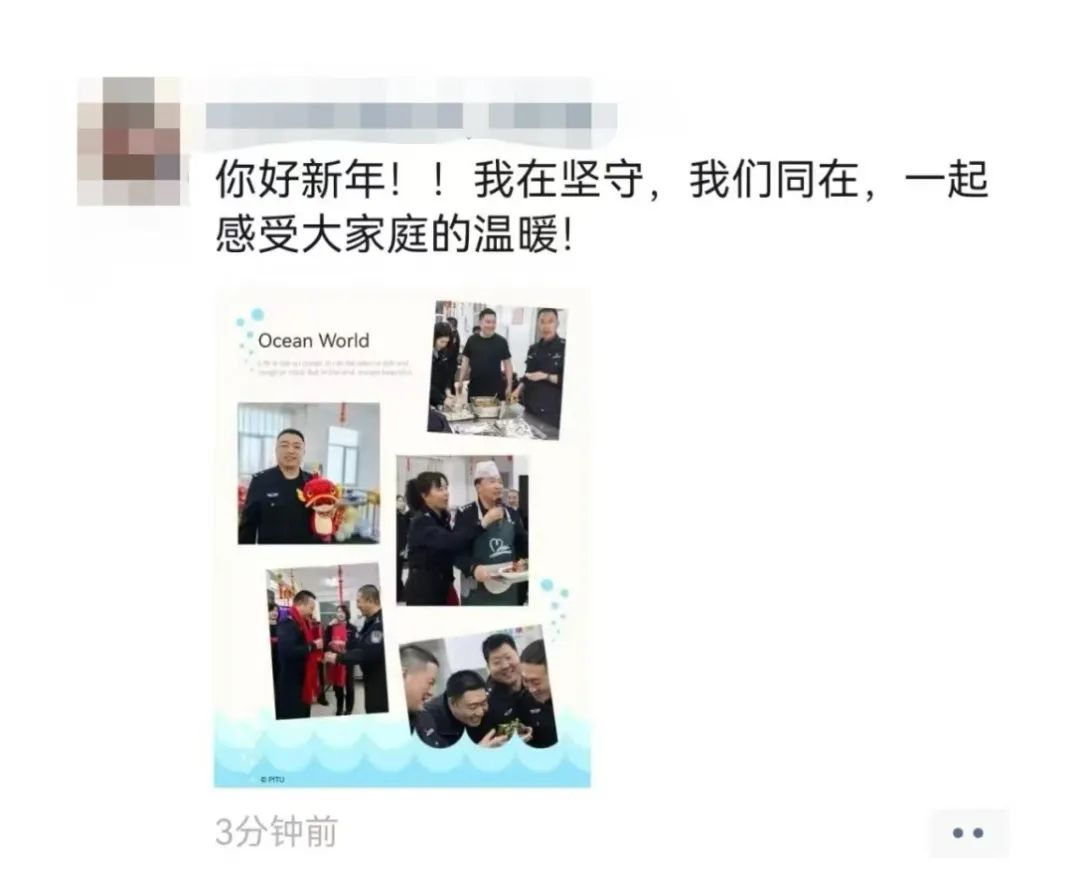Screen dimensions: 1080x876
Task: Click the photo of man wearing red scarf
Action: (327, 641)
